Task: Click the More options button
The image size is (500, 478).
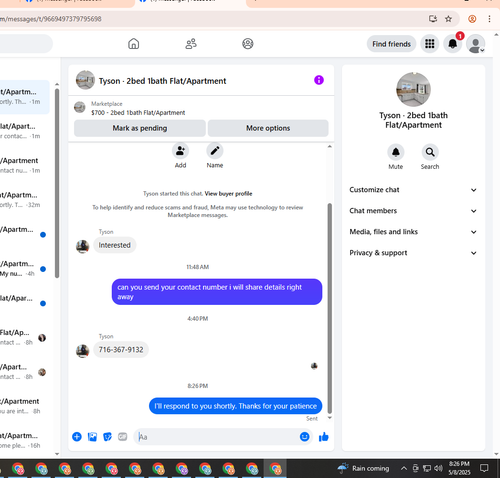Action: click(x=268, y=128)
